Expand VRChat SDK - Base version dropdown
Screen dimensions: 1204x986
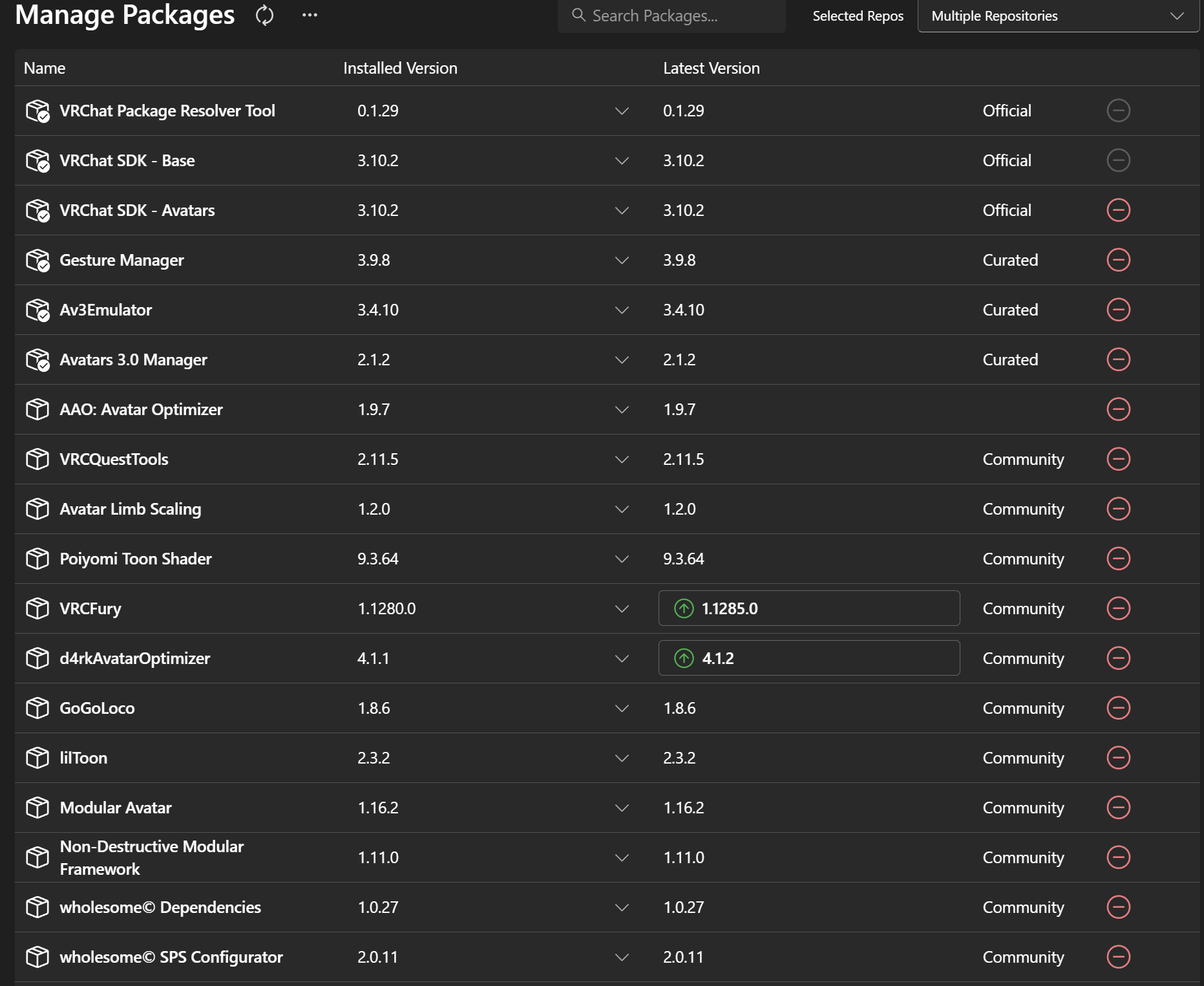622,160
